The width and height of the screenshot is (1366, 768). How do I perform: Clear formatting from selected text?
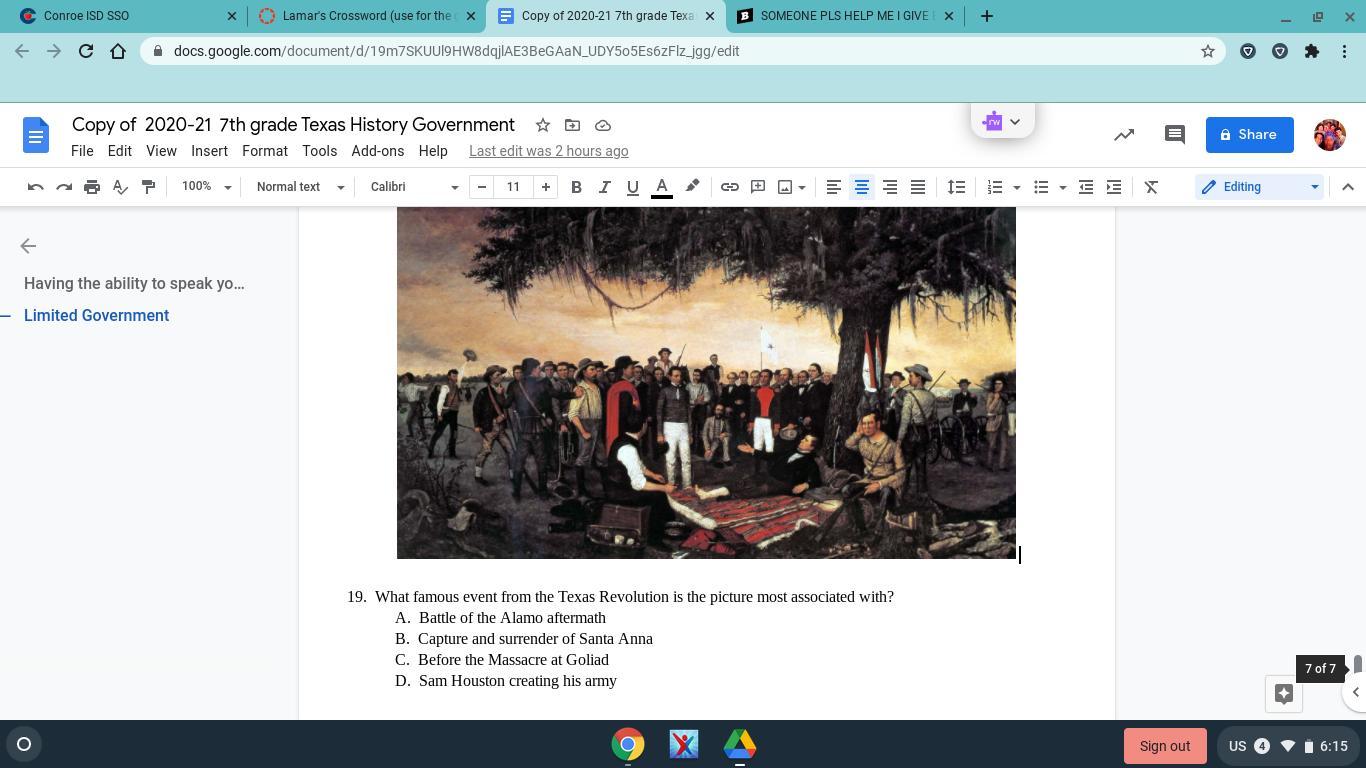1151,187
